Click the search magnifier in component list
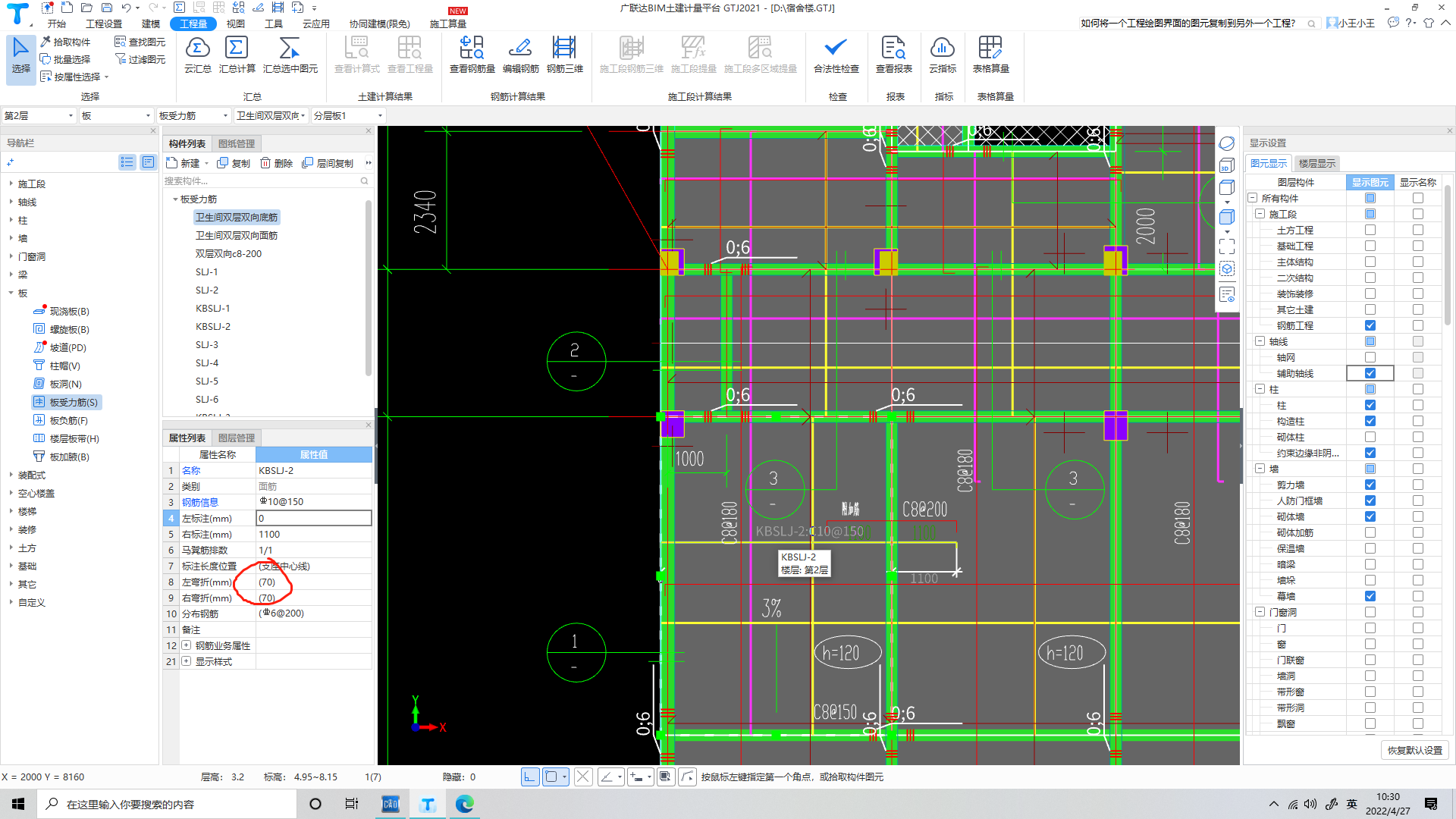 pyautogui.click(x=364, y=180)
